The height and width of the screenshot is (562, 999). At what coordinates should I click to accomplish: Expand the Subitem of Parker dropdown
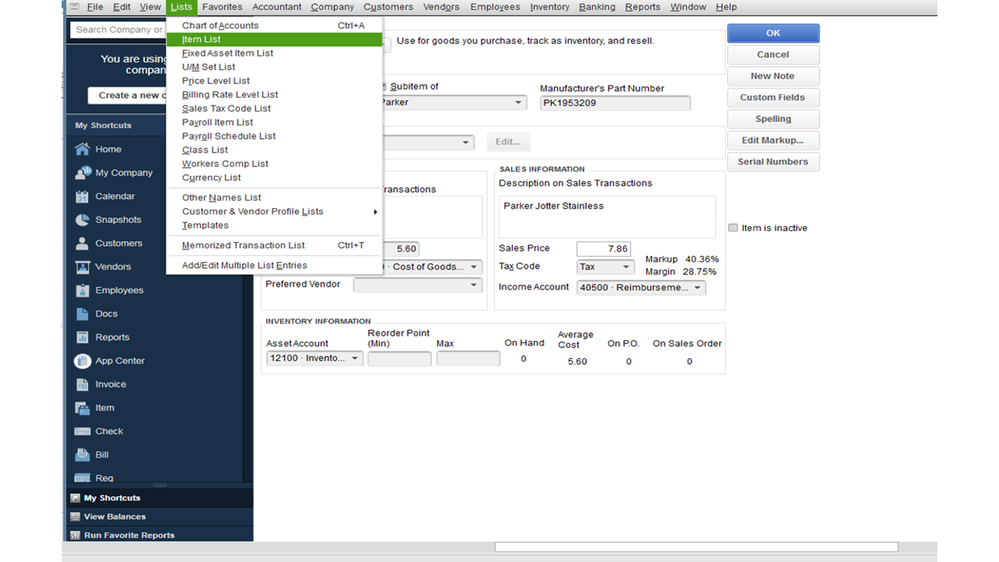tap(518, 103)
